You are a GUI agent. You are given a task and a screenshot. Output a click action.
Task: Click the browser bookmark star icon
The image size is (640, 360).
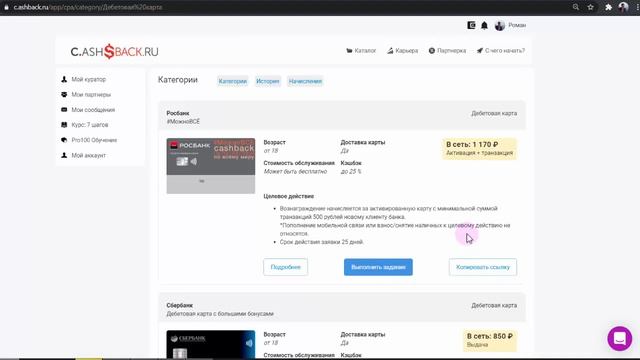click(591, 7)
